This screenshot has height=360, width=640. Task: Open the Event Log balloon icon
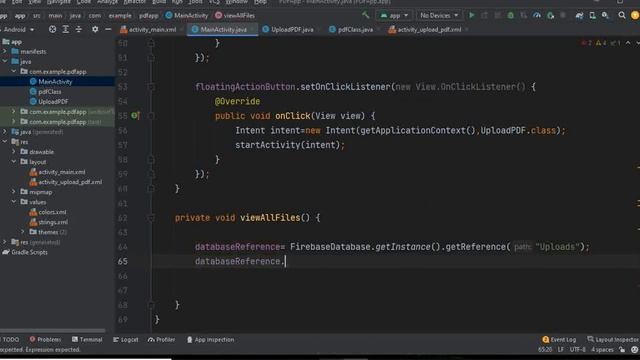coord(546,340)
